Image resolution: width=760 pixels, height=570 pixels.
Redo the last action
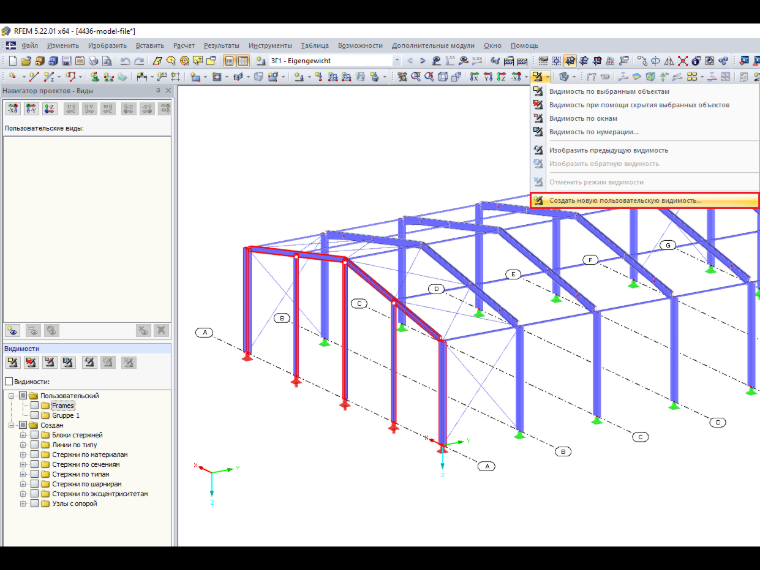[139, 61]
